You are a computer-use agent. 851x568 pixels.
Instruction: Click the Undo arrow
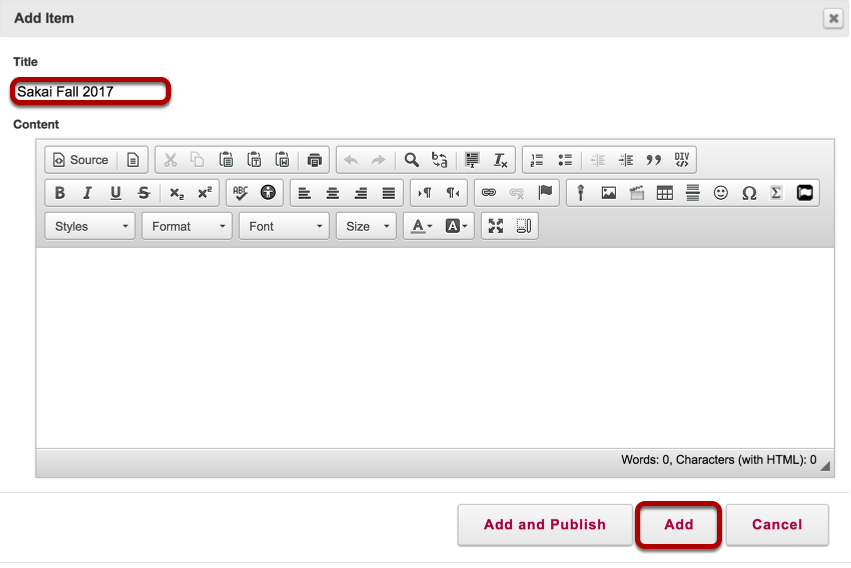point(351,160)
